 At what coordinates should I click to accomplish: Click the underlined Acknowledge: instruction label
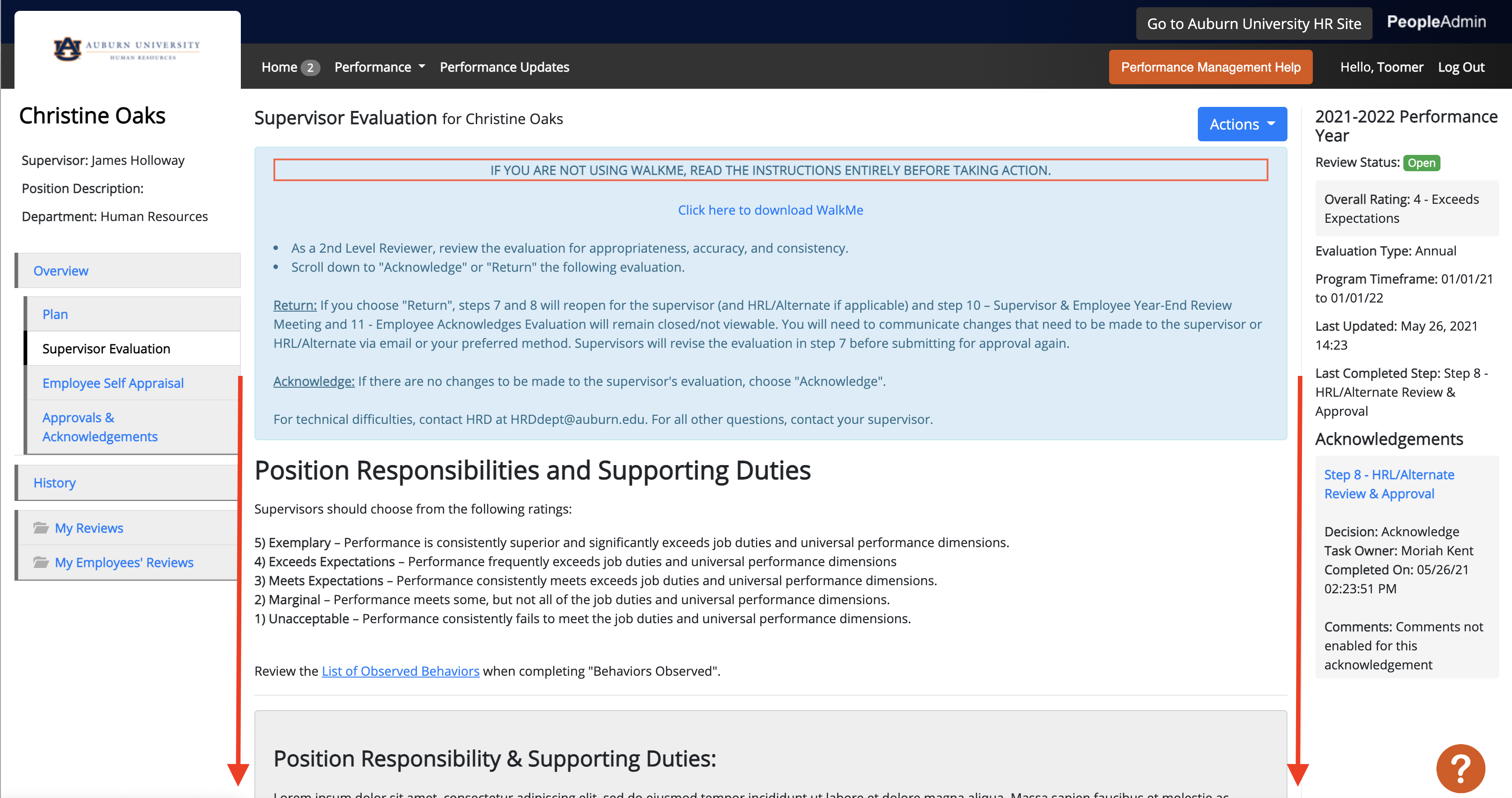click(x=313, y=381)
